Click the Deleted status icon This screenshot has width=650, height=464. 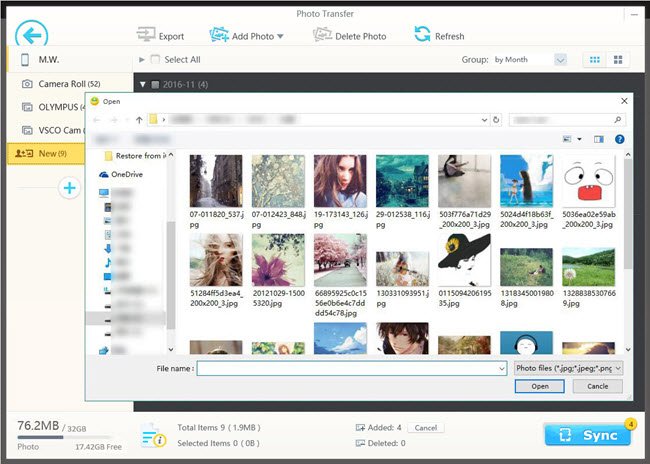(360, 443)
